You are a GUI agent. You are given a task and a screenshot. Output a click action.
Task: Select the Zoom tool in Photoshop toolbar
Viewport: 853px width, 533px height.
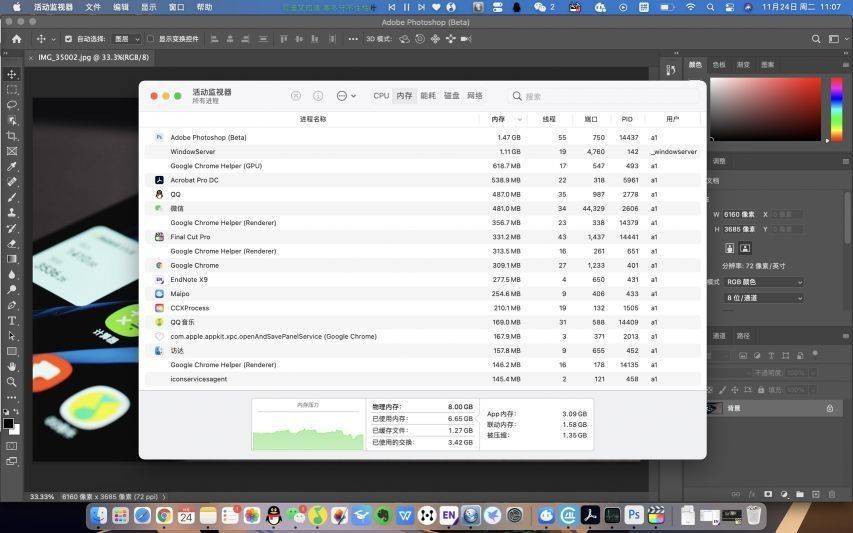11,382
